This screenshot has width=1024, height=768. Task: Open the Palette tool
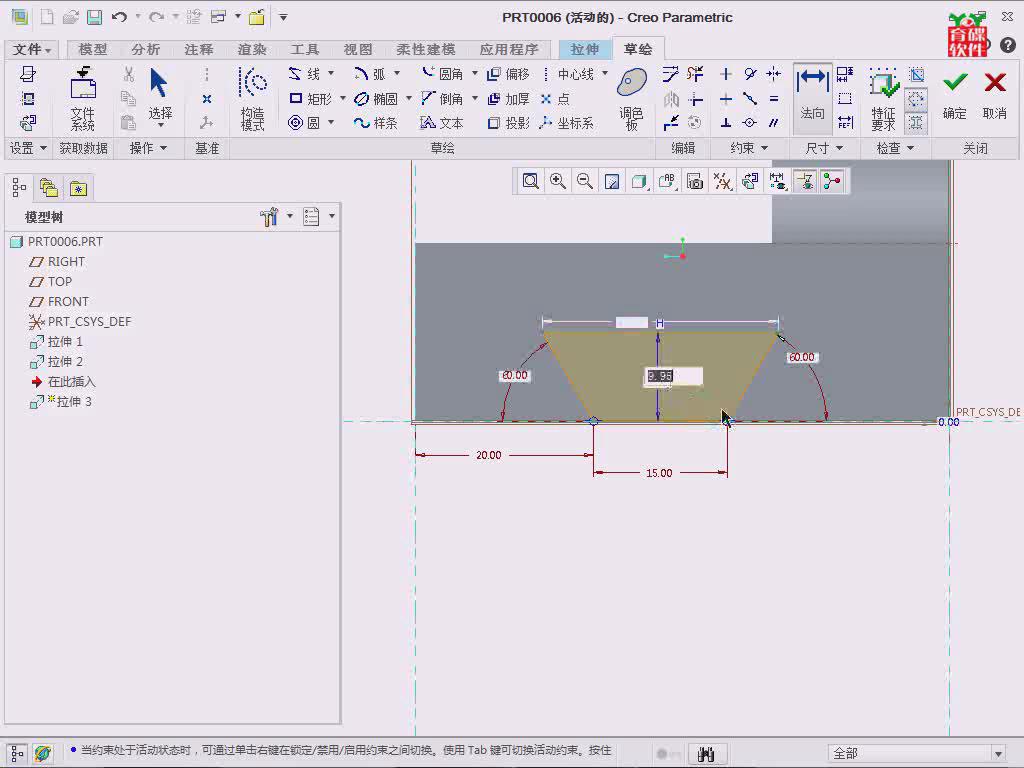632,99
